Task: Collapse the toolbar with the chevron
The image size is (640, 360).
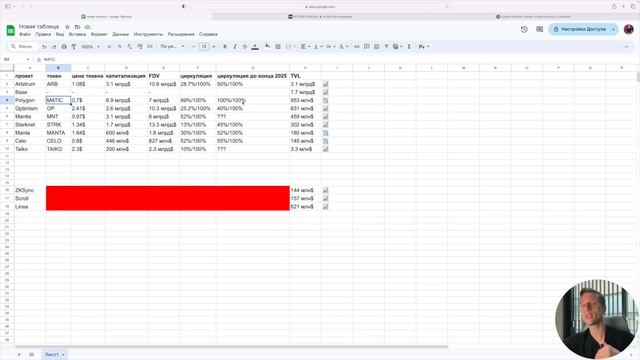Action: [x=626, y=47]
